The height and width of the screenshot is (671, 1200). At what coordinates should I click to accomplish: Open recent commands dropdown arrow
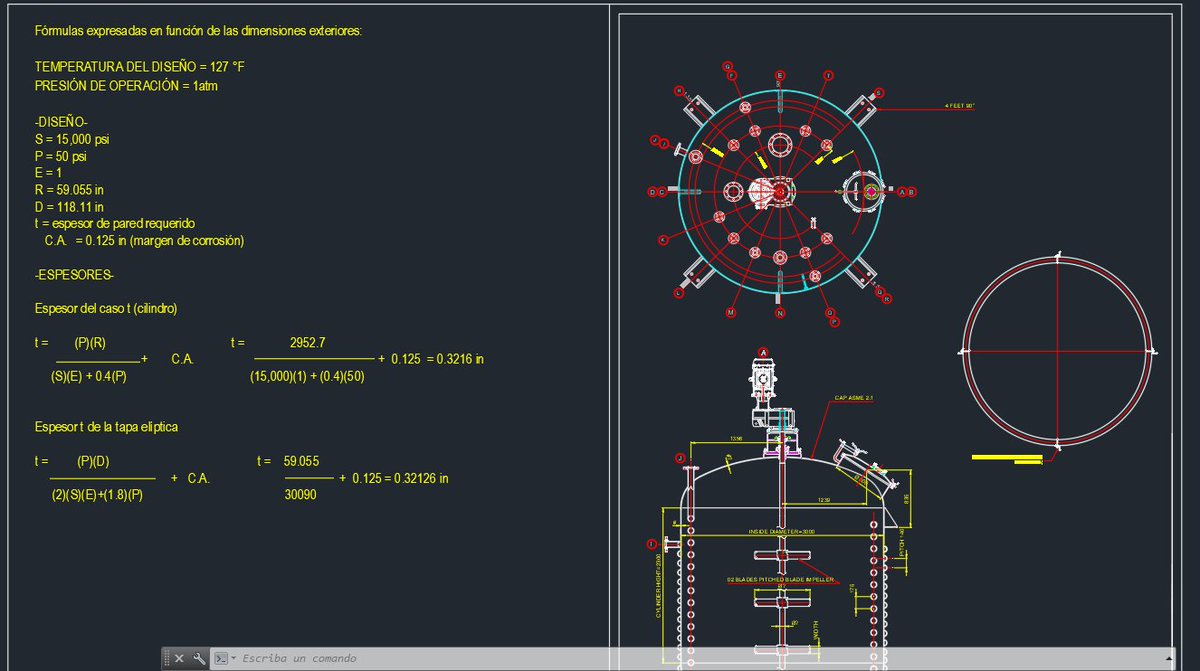(234, 658)
